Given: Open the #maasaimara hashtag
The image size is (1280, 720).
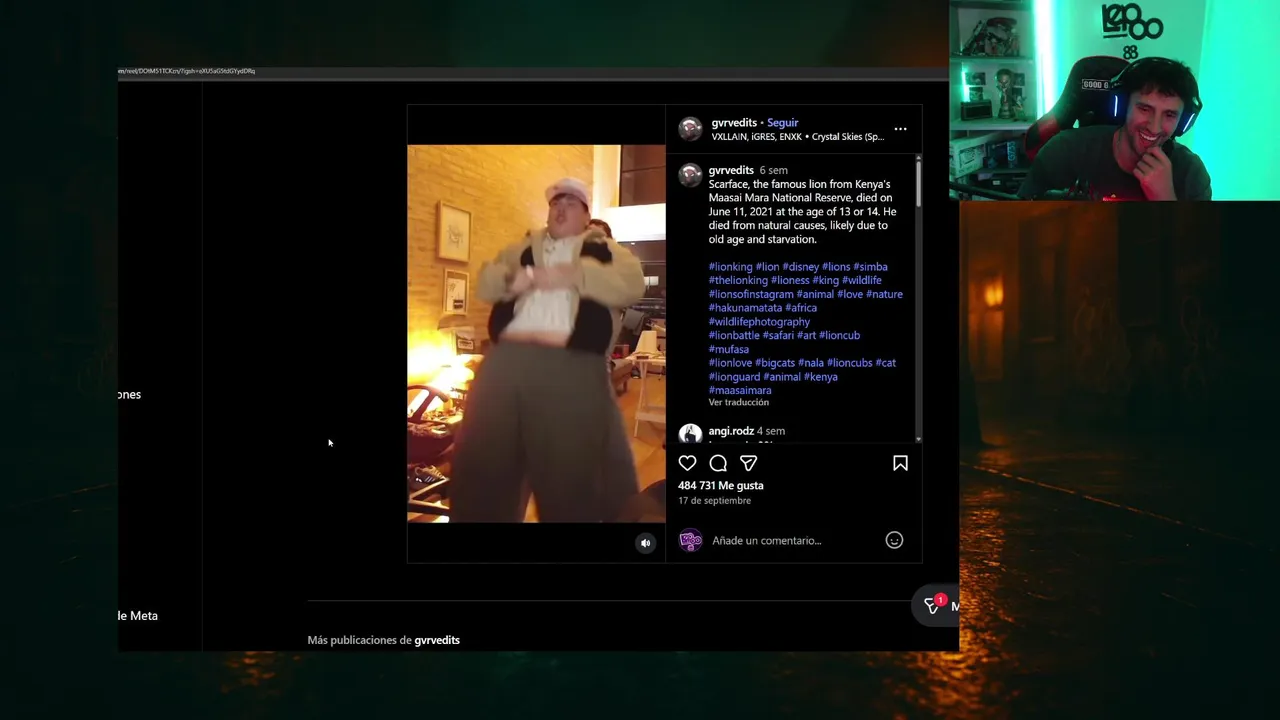Looking at the screenshot, I should (740, 390).
